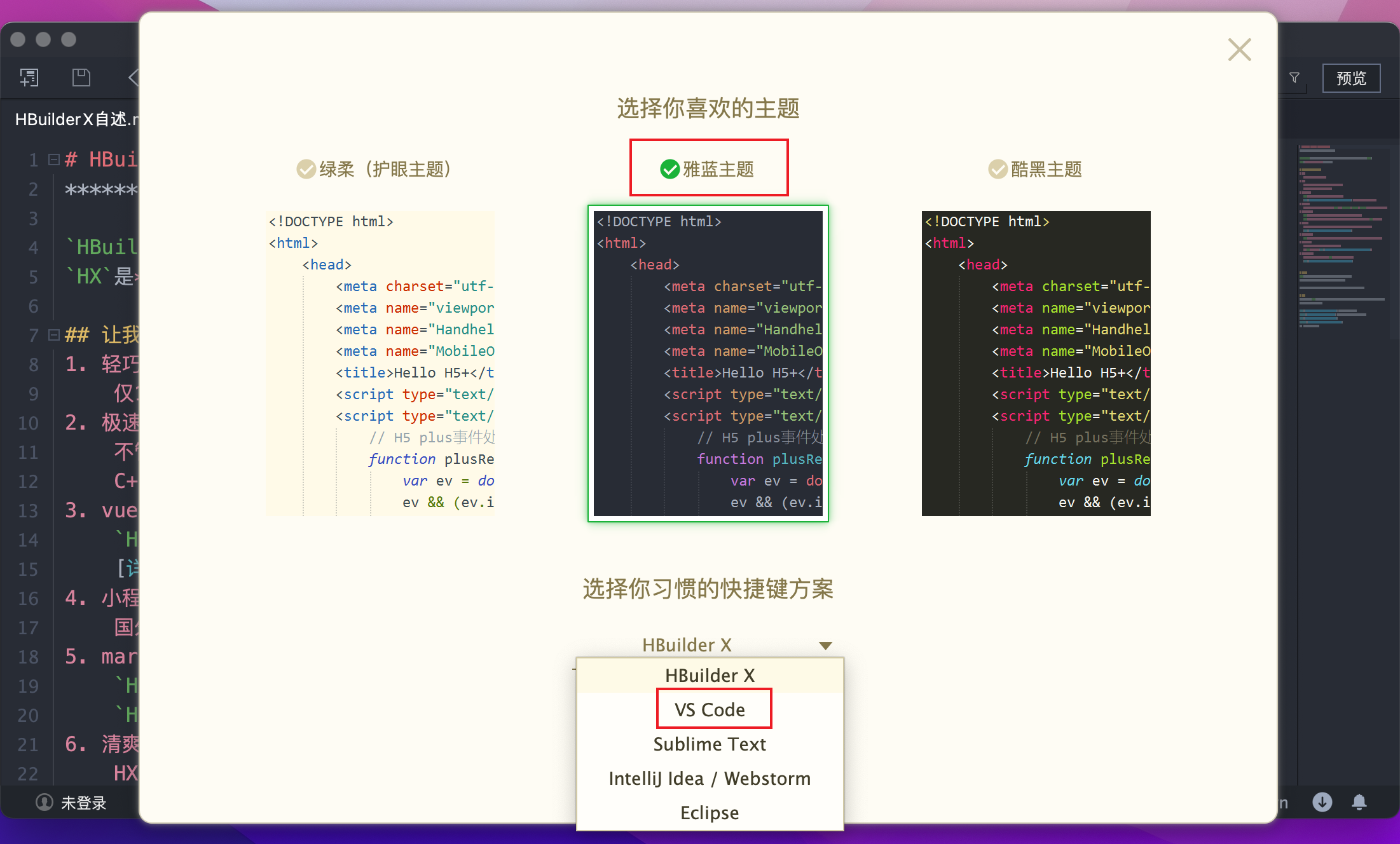Select the 酷黑 dark theme
Viewport: 1400px width, 844px height.
pos(996,168)
